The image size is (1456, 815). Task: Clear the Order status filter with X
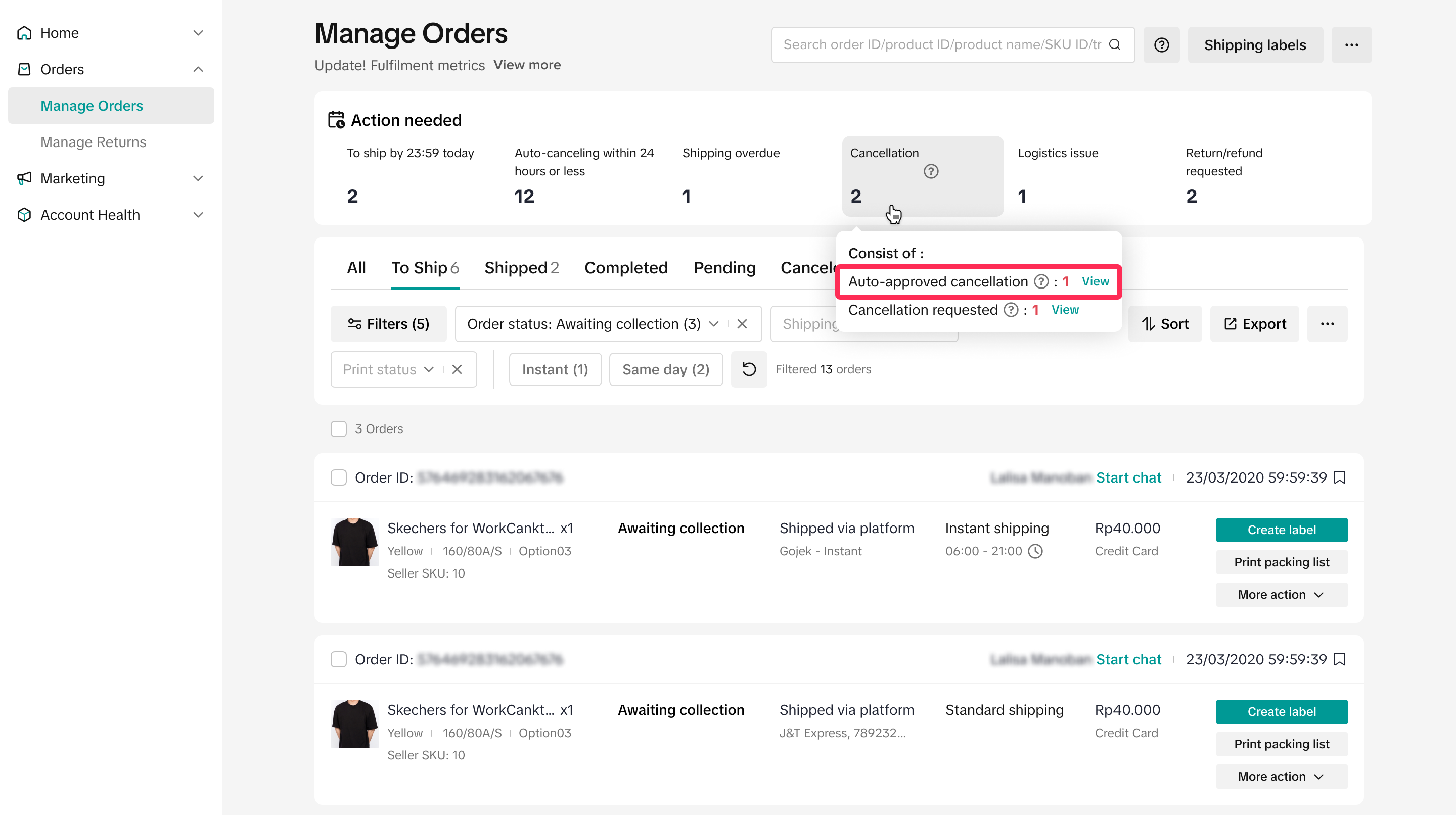click(x=742, y=324)
